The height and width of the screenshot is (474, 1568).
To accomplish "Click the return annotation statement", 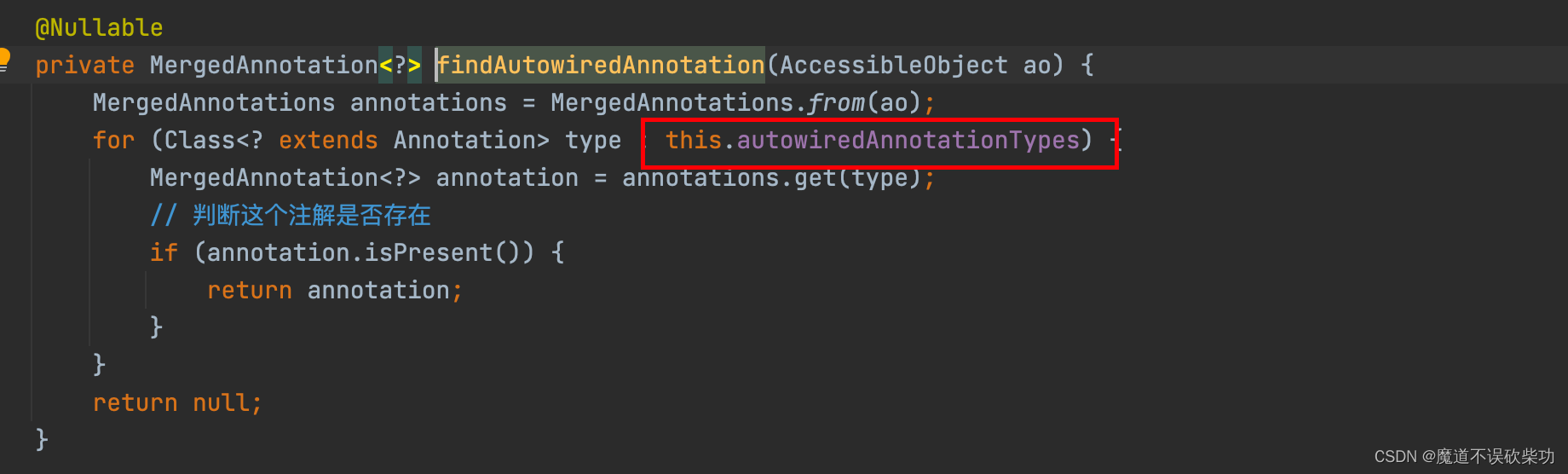I will [x=334, y=291].
